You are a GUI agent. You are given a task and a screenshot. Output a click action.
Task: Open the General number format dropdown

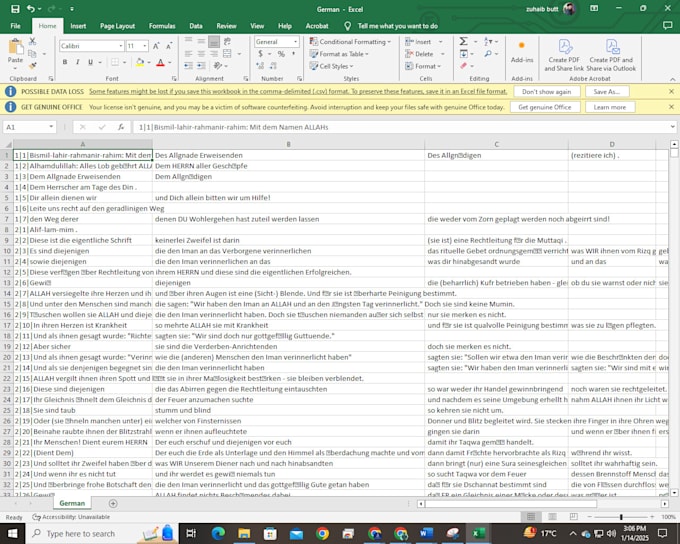click(x=295, y=42)
